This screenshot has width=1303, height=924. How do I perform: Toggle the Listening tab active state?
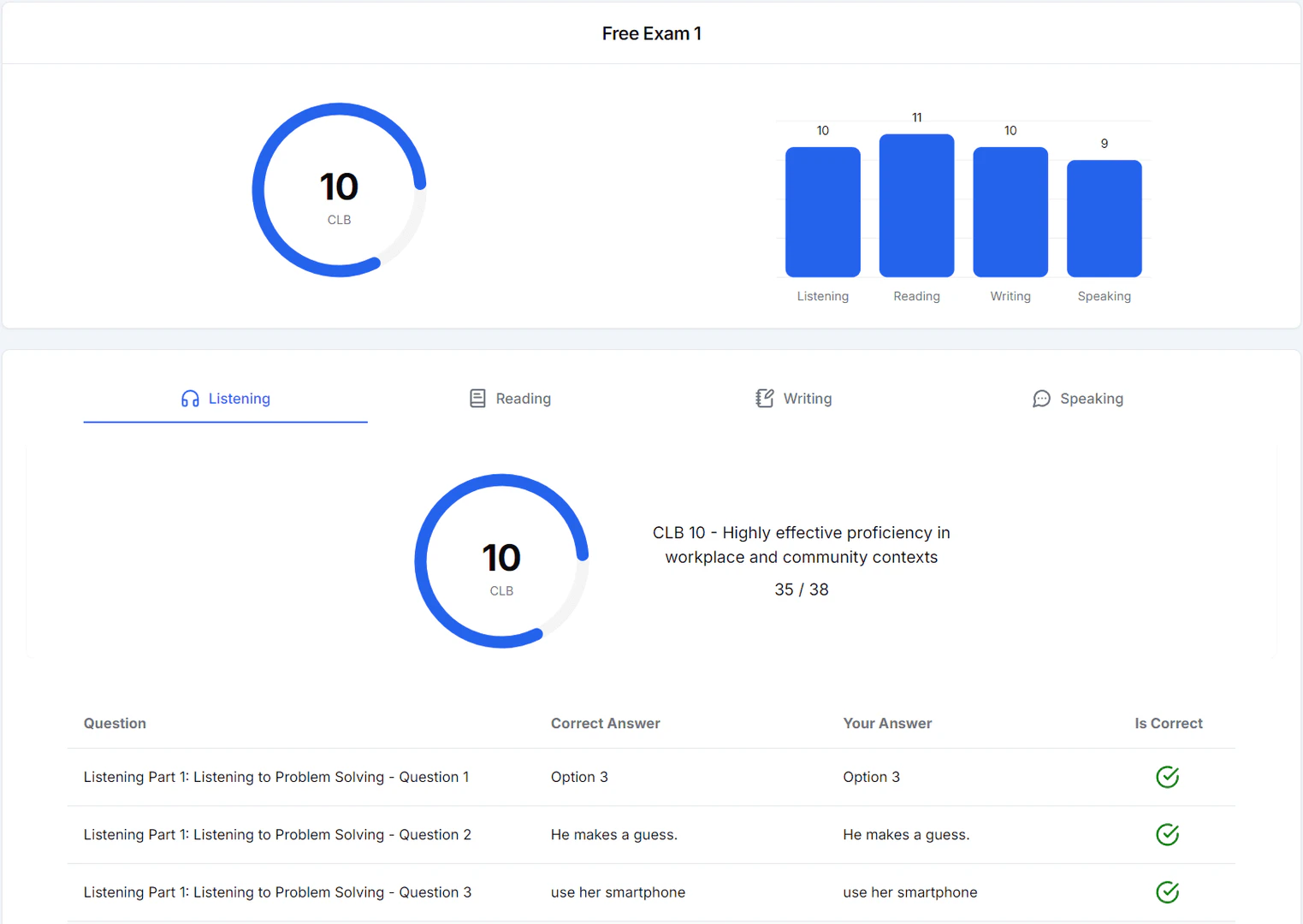click(225, 398)
